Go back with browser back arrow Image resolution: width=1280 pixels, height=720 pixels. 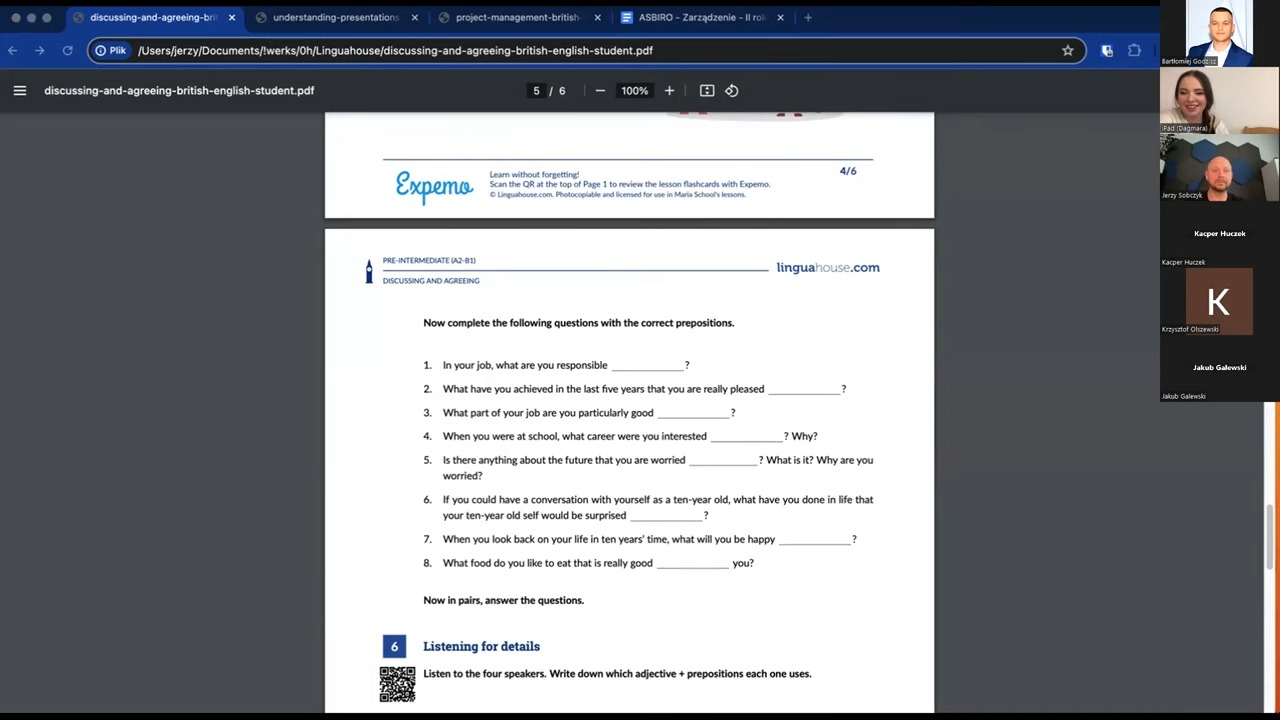click(13, 50)
